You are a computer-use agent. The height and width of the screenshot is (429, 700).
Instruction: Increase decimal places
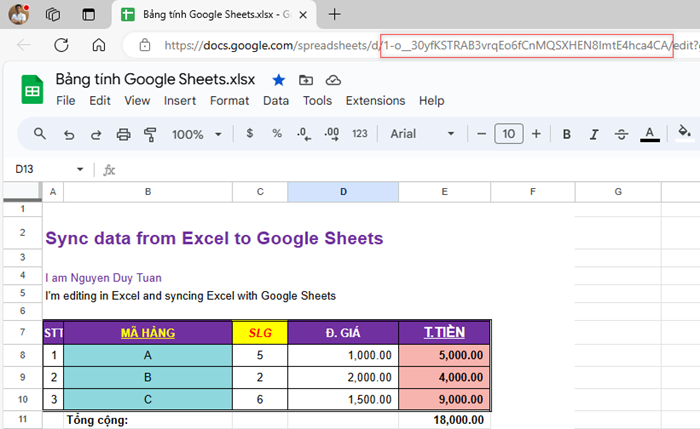(332, 134)
